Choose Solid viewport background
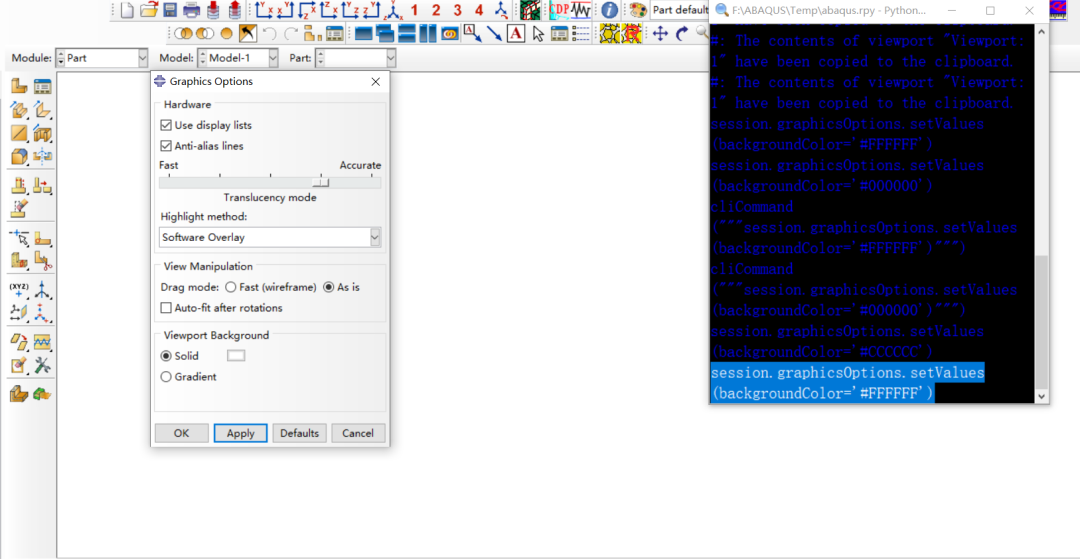 [x=165, y=356]
